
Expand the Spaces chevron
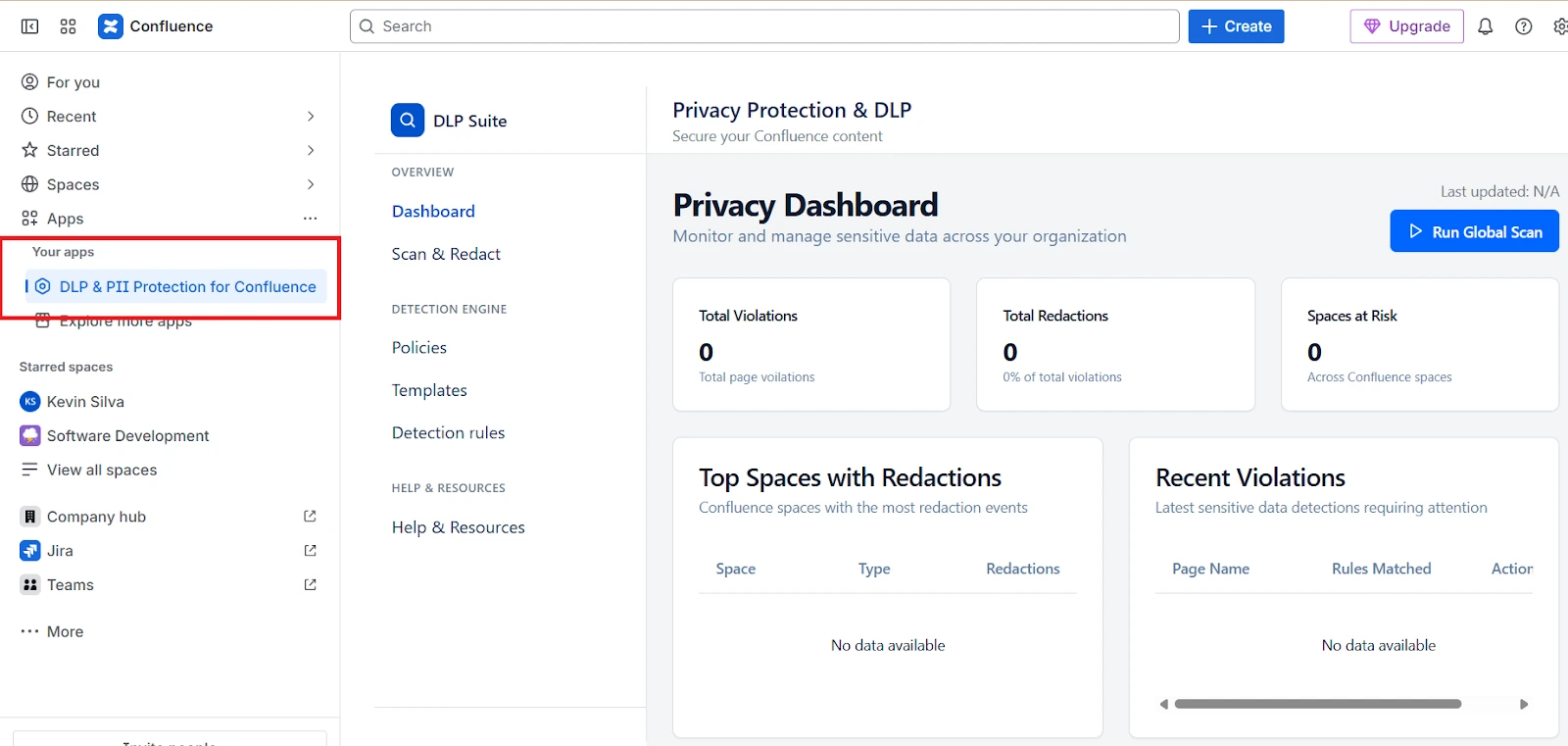coord(311,184)
